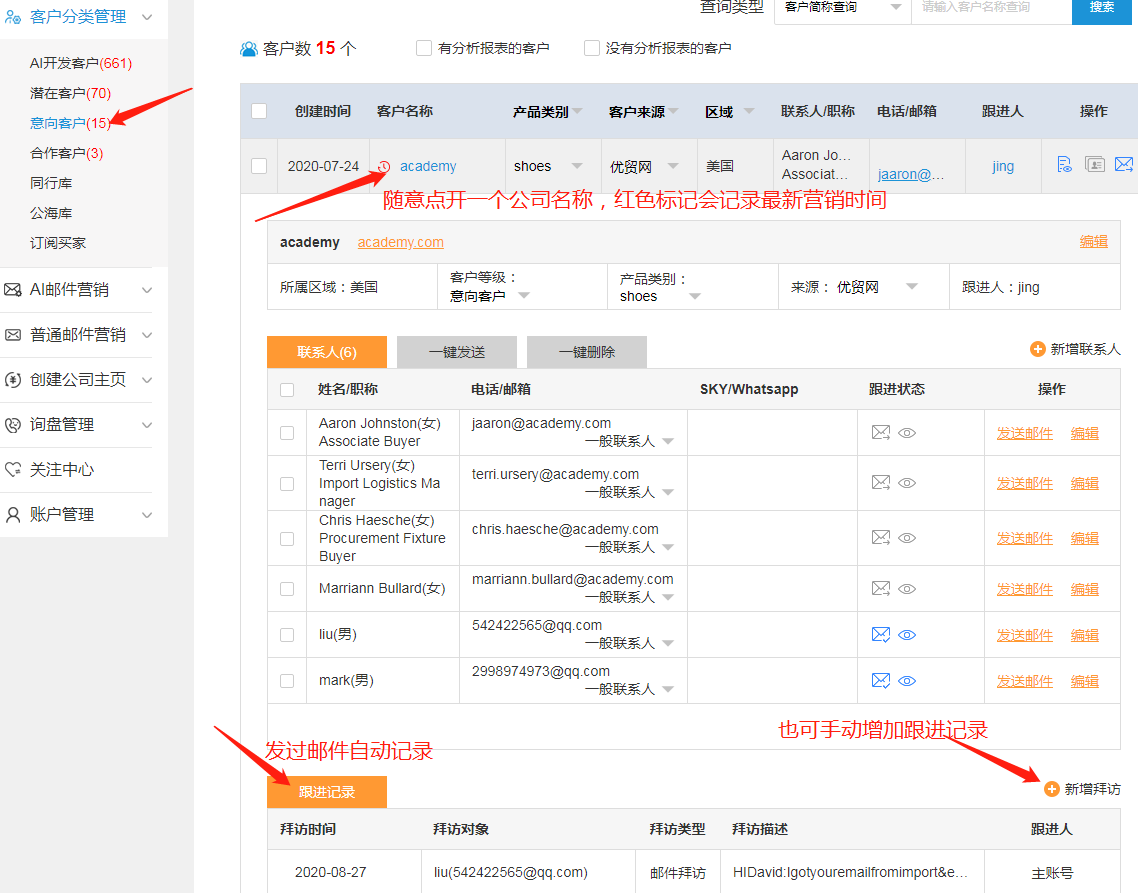Open the 来源 优贸网 dropdown in detail panel
The image size is (1138, 893).
coord(912,287)
